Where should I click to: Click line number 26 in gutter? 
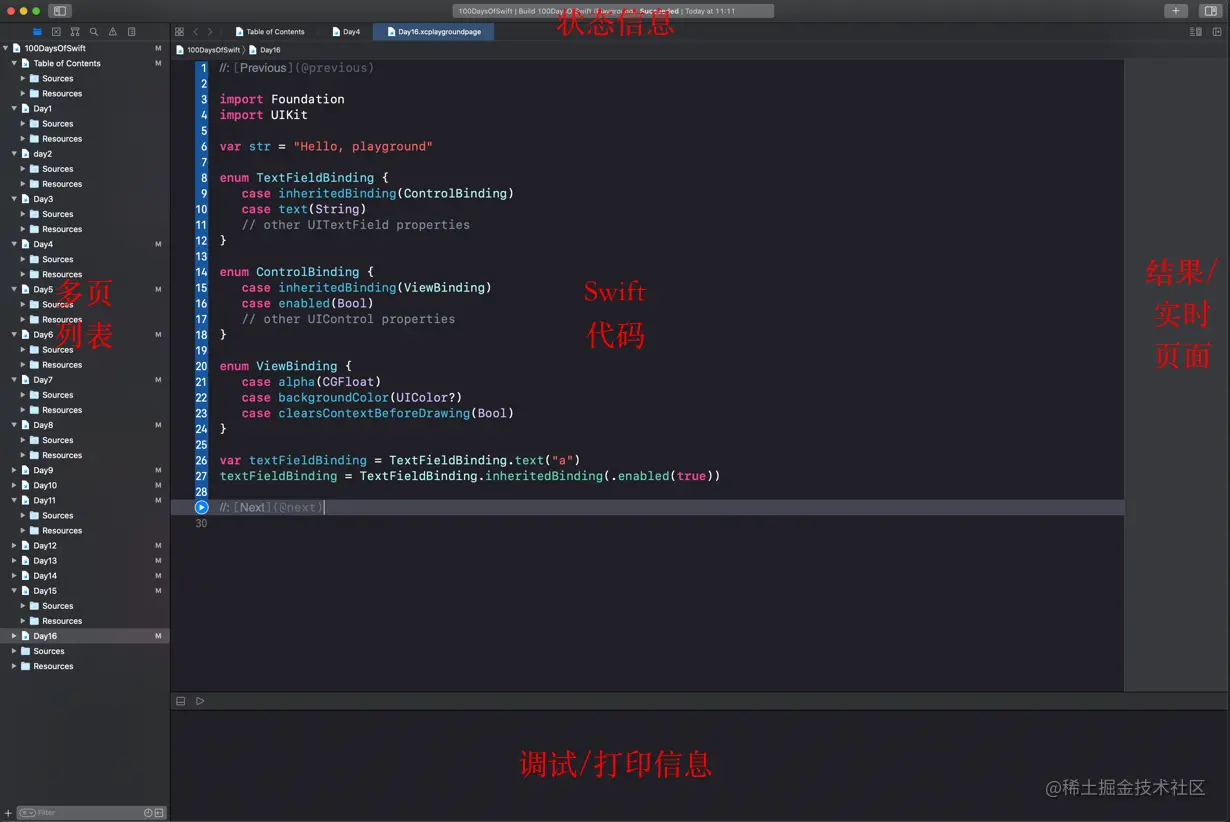coord(201,460)
